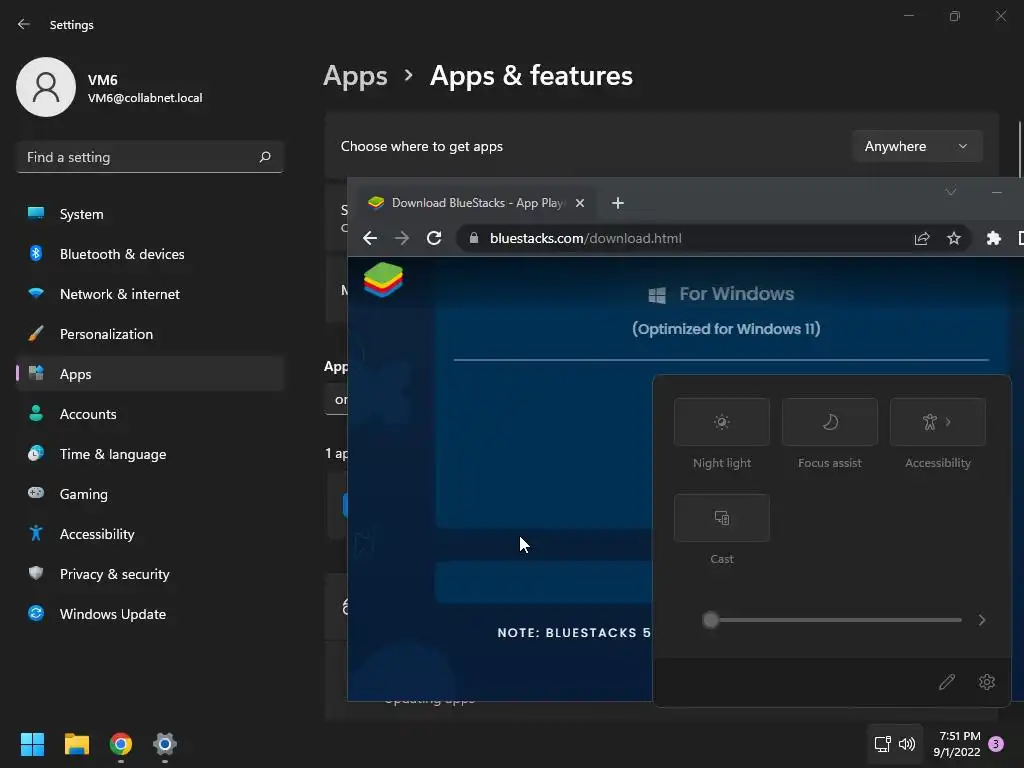Click the For Windows heading on the page
Image resolution: width=1024 pixels, height=768 pixels.
tap(736, 294)
